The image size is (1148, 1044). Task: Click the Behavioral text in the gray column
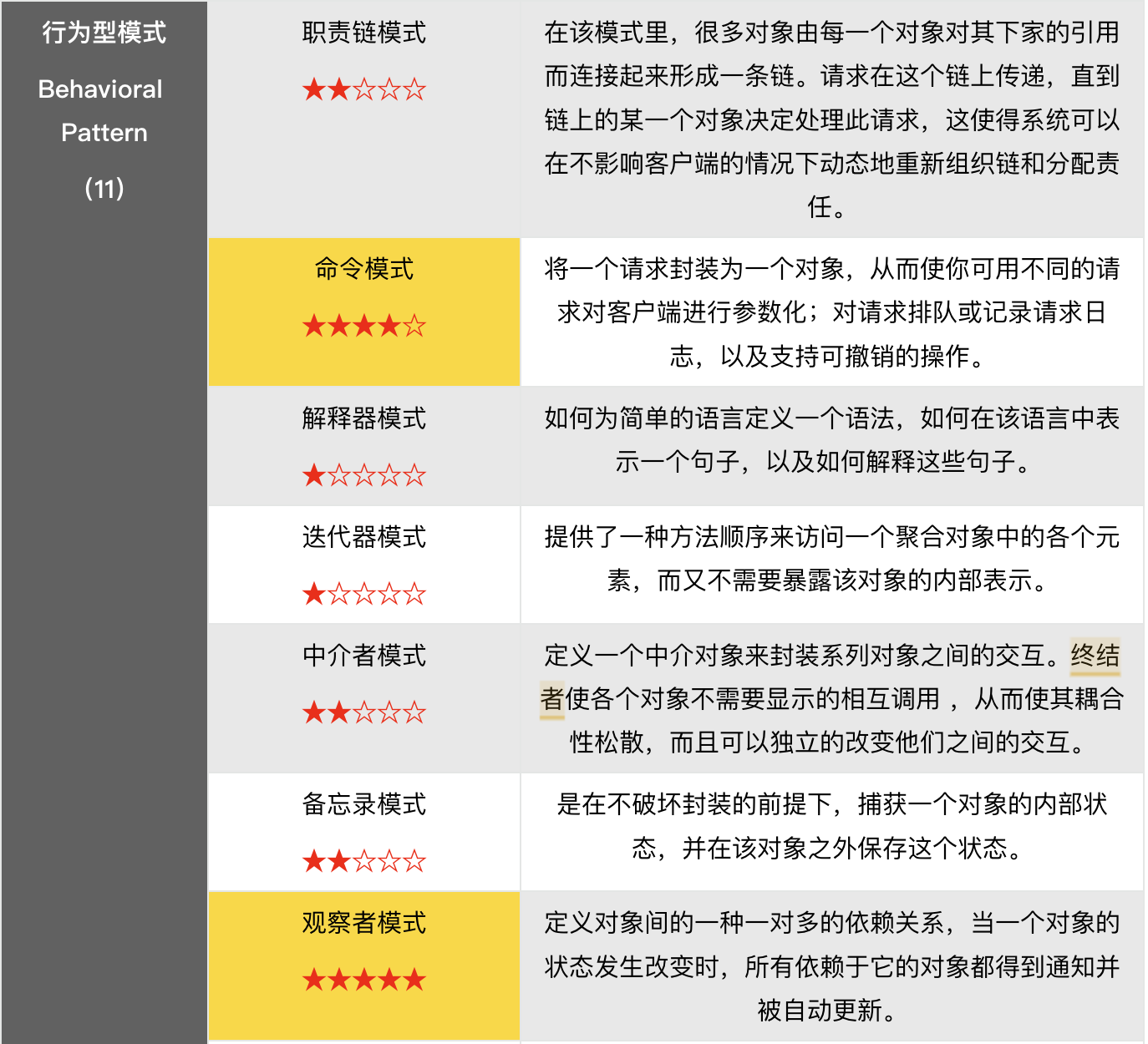(100, 89)
